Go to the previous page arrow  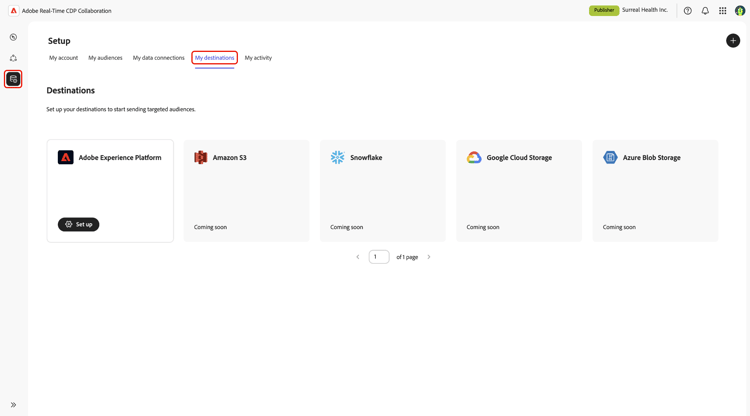pos(357,257)
